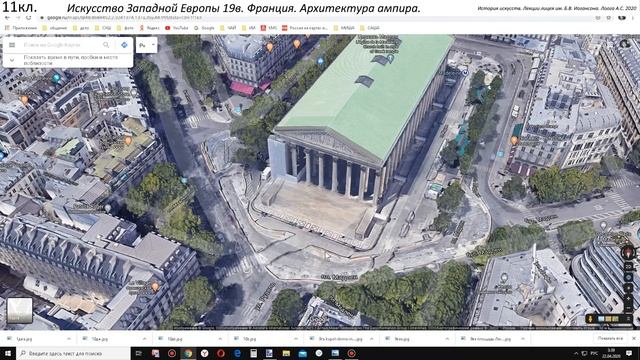Expand options for 1дкв.jpg download

coord(69,339)
